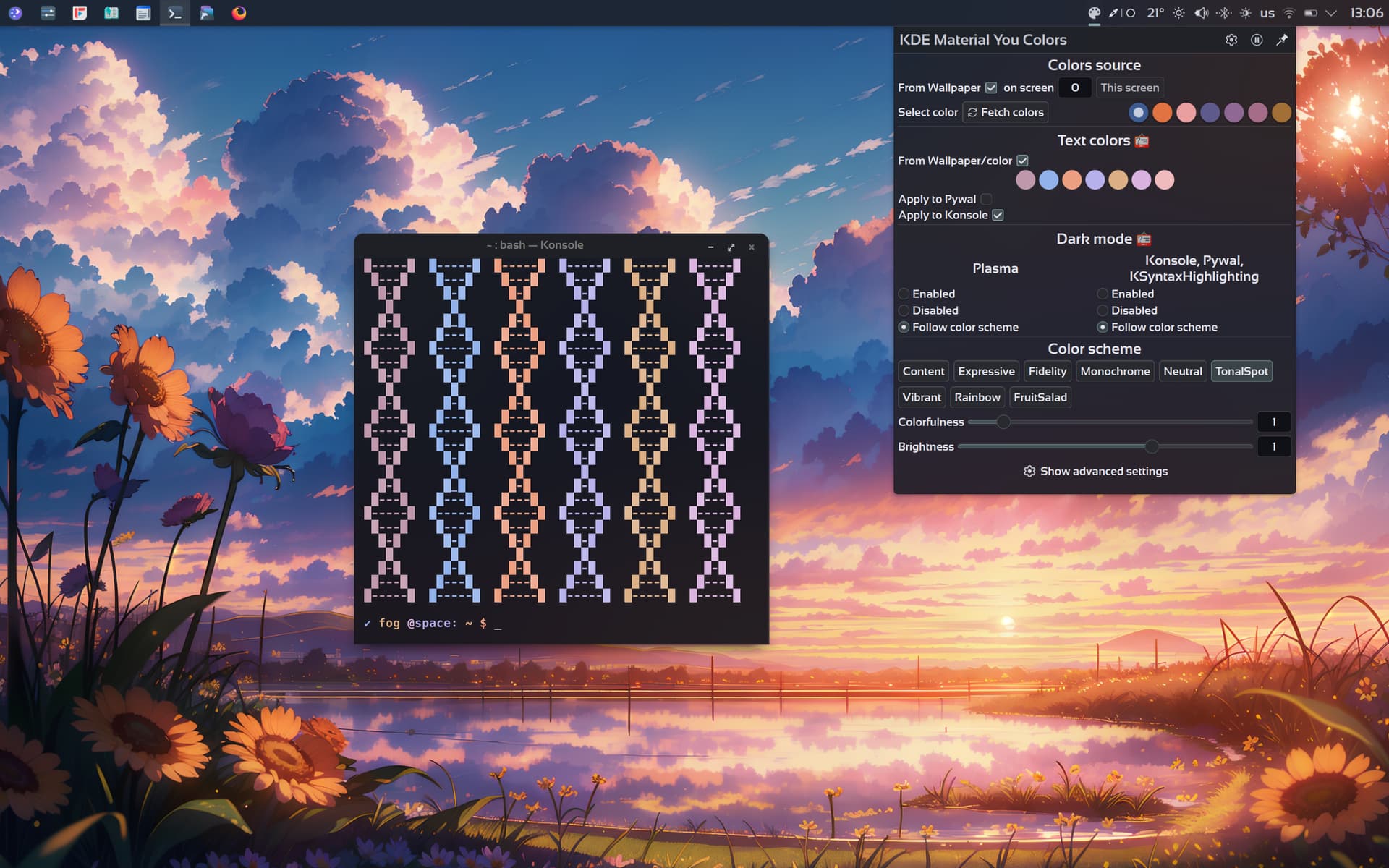The image size is (1389, 868).
Task: Pick the light blue text color swatch
Action: coord(1048,180)
